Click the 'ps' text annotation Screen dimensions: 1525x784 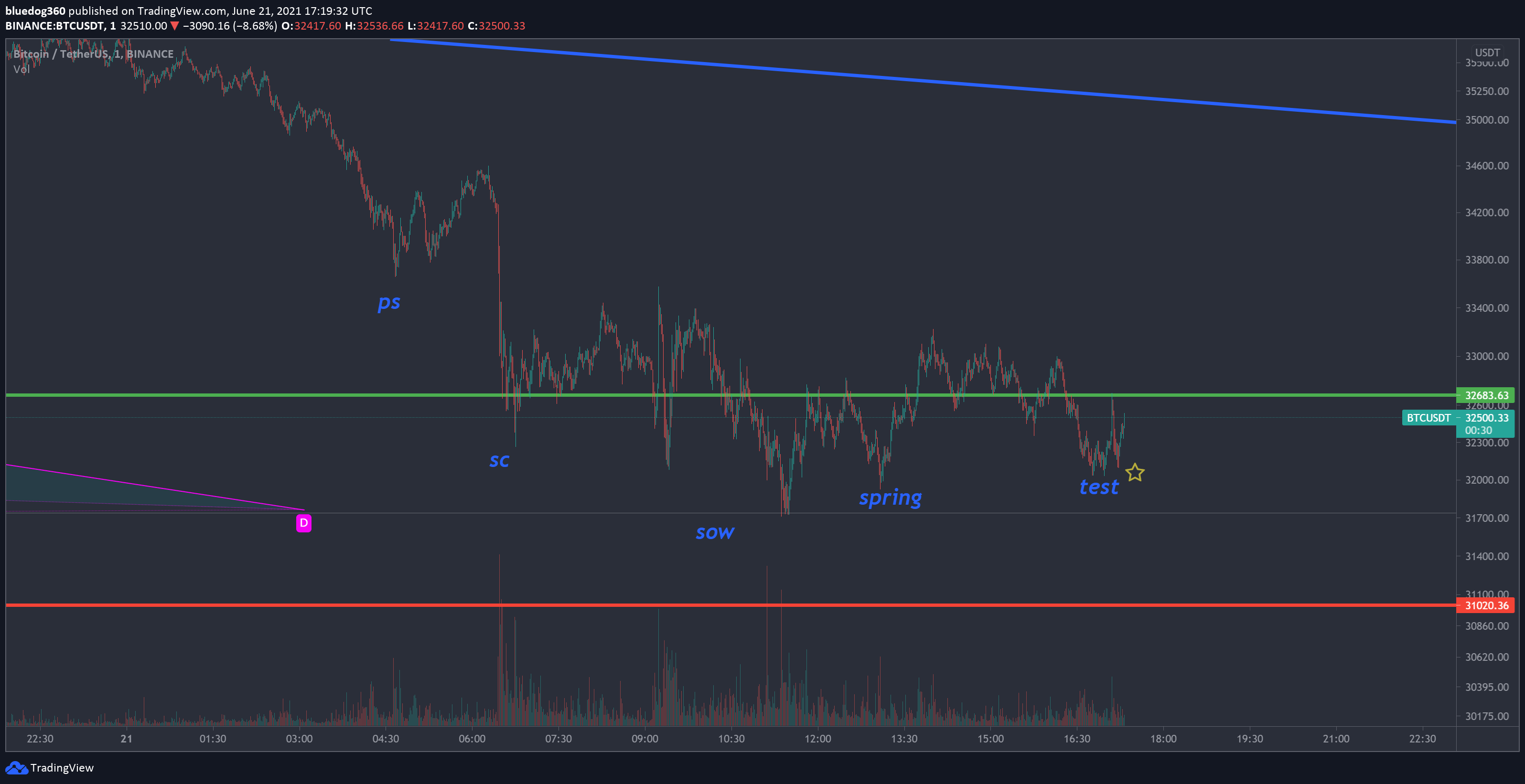click(x=389, y=303)
